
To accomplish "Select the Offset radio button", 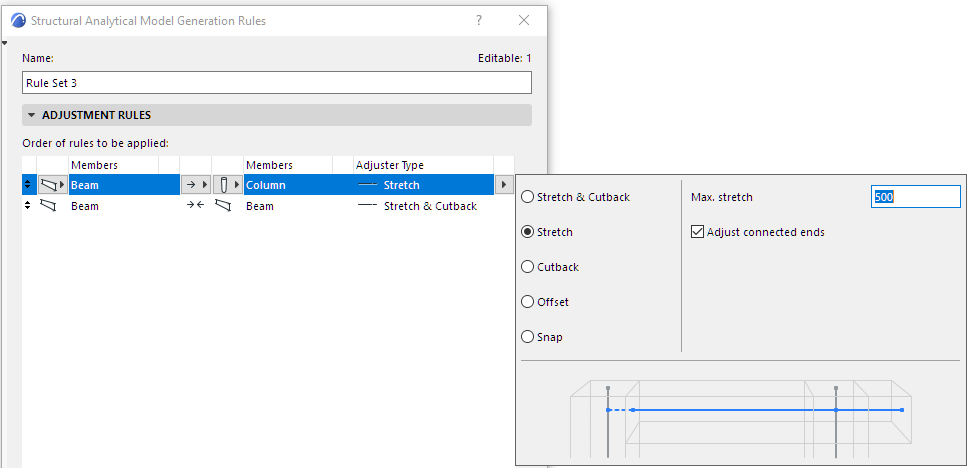I will (x=528, y=302).
